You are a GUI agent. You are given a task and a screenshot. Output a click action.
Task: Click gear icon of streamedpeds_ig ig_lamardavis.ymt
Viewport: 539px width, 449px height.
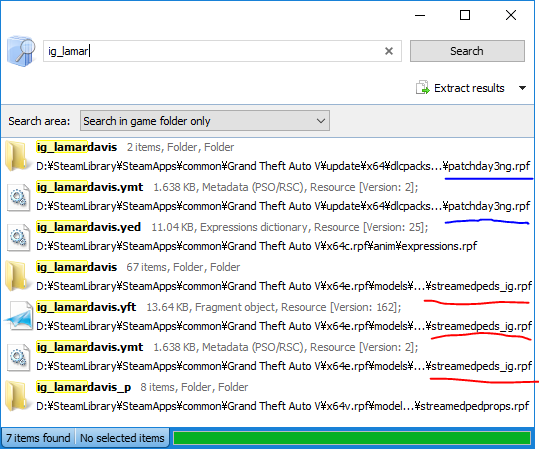[x=18, y=357]
